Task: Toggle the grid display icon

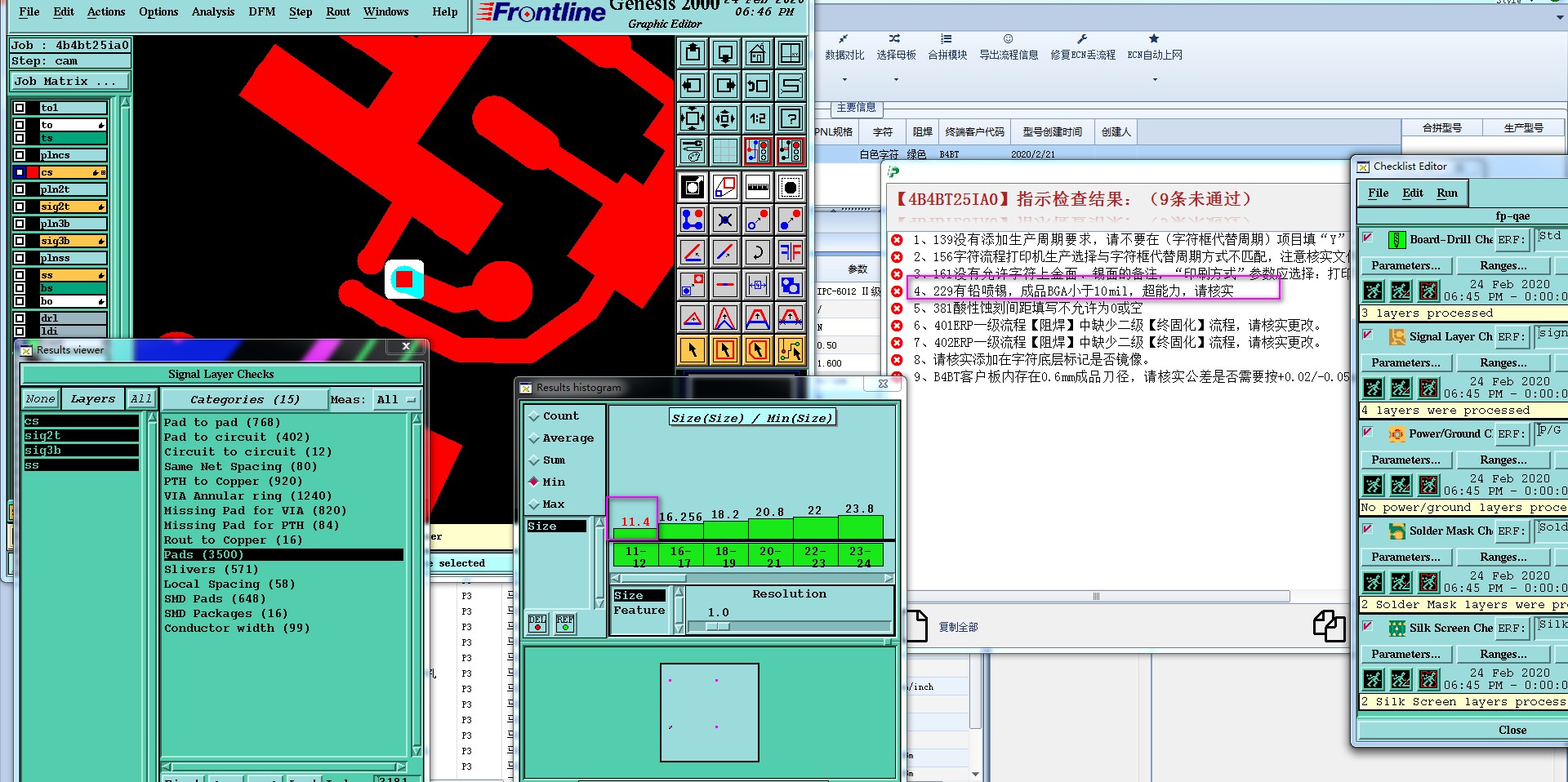Action: coord(725,151)
